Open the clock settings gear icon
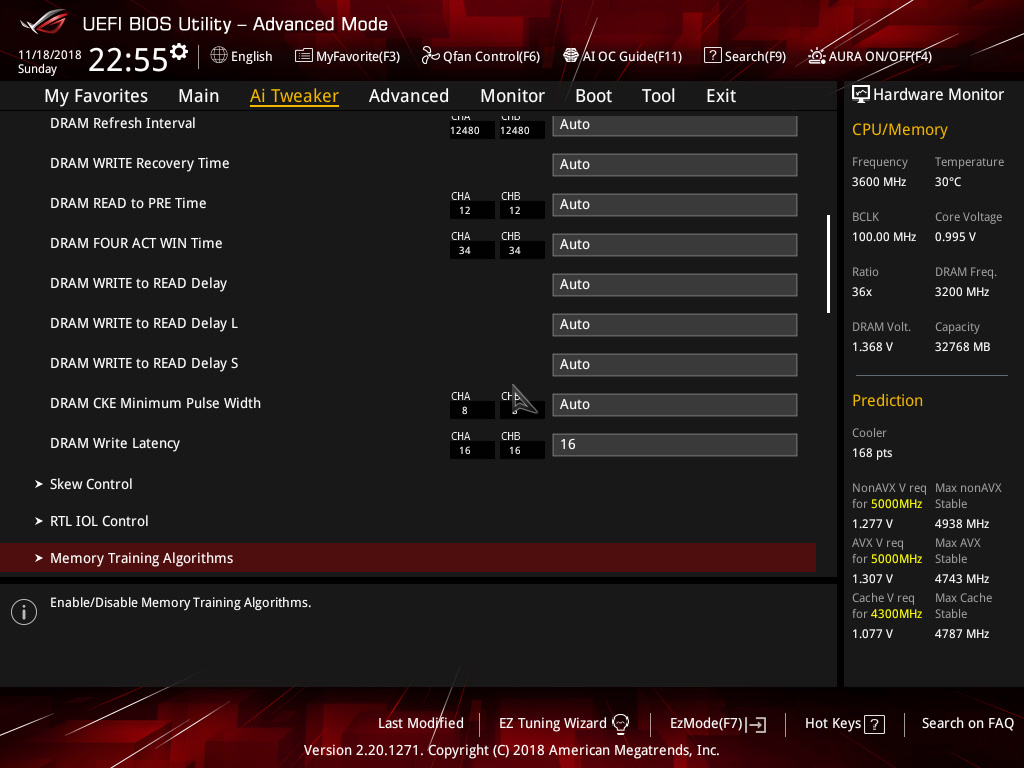The image size is (1024, 768). point(179,52)
